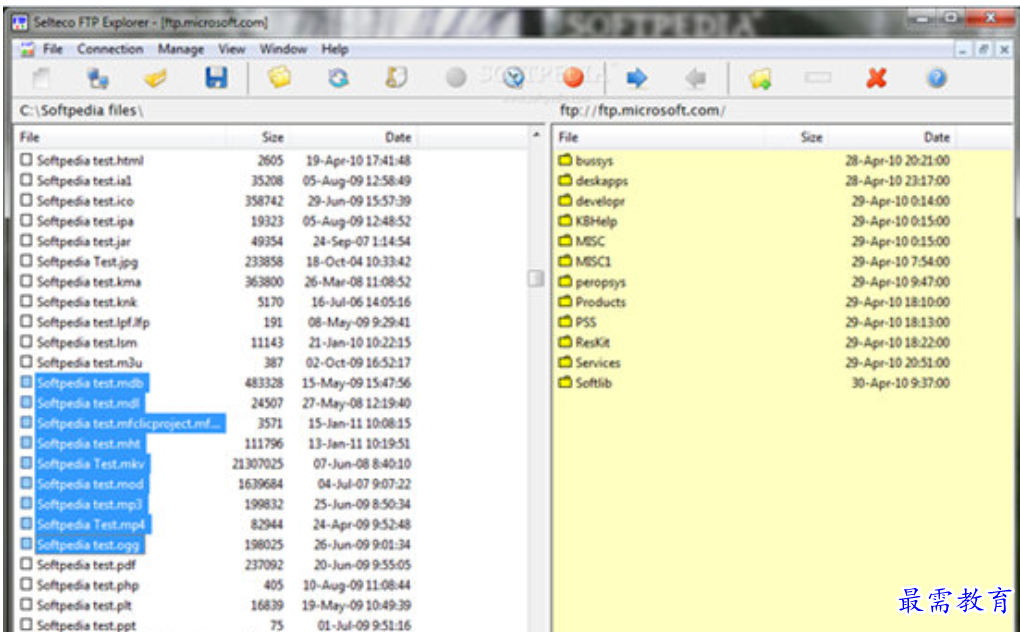The height and width of the screenshot is (632, 1020).
Task: Click the open folder toolbar icon
Action: 155,79
